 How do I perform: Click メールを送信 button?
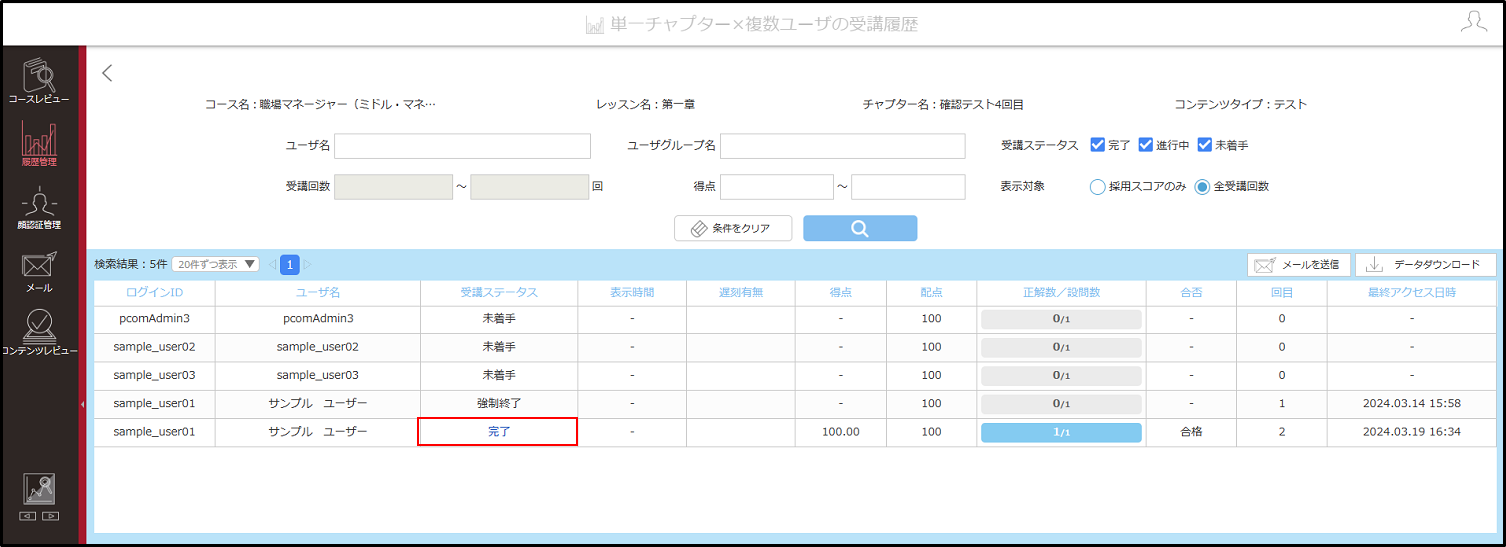[x=1299, y=265]
